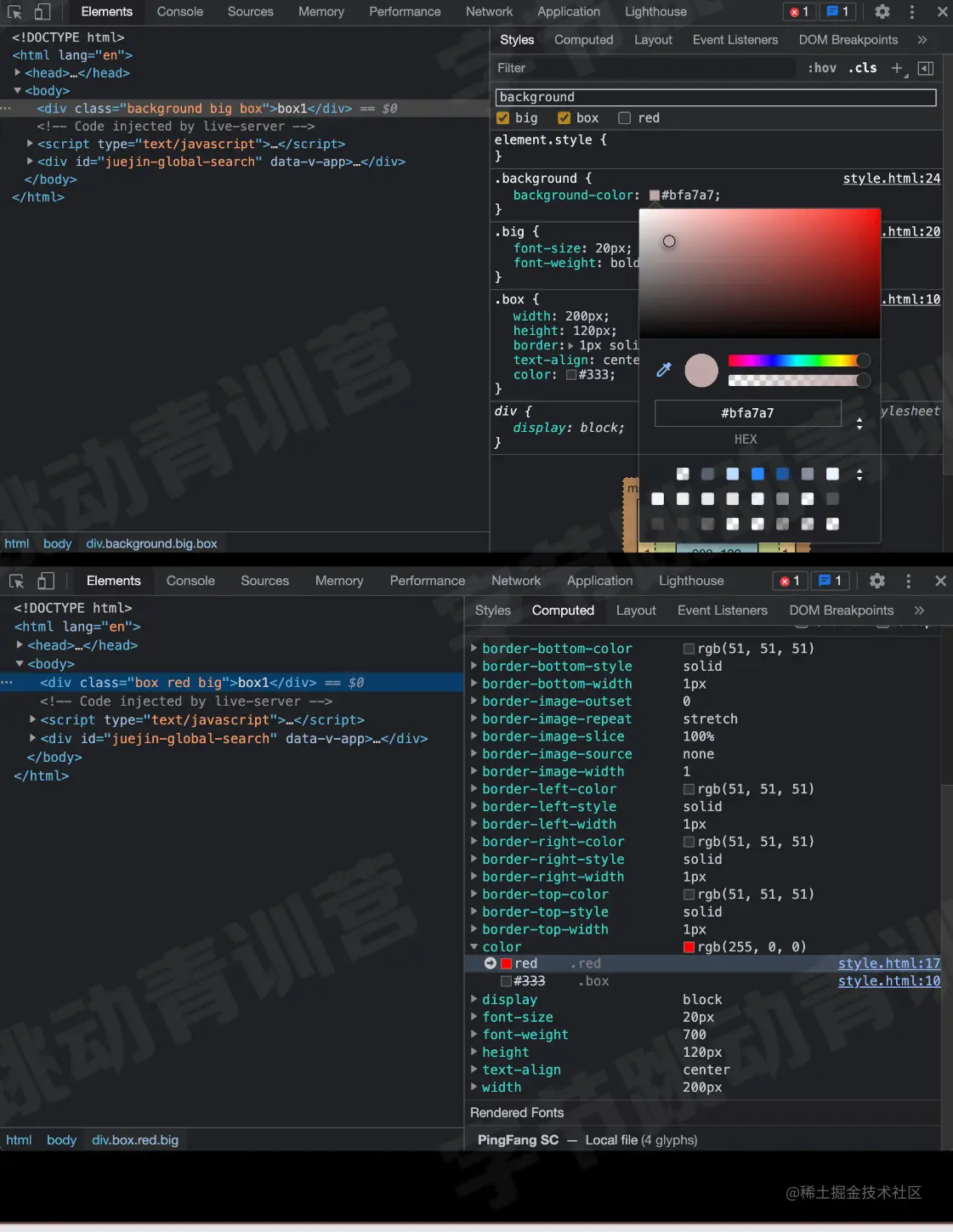Open Network tab in lower DevTools panel
Image resolution: width=953 pixels, height=1232 pixels.
pos(516,581)
